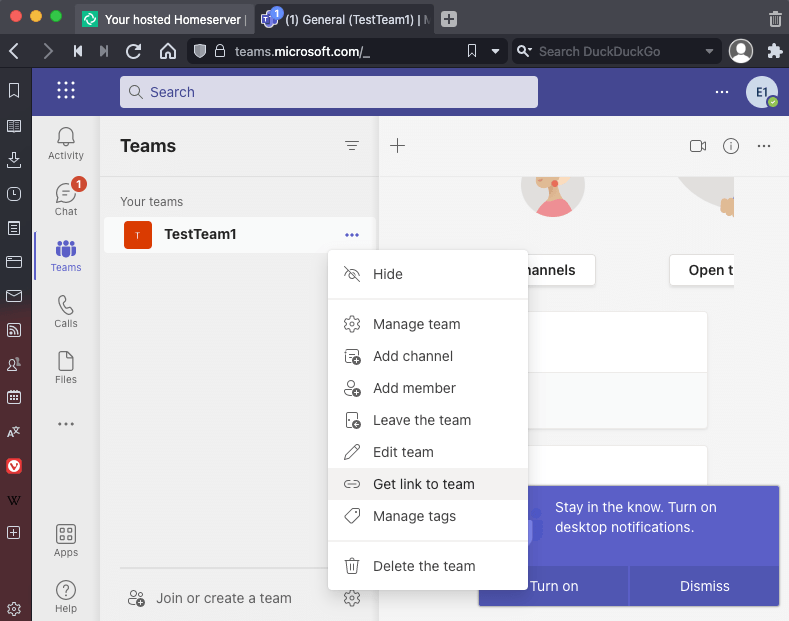This screenshot has width=789, height=621.
Task: Go back in browser history
Action: (x=14, y=51)
